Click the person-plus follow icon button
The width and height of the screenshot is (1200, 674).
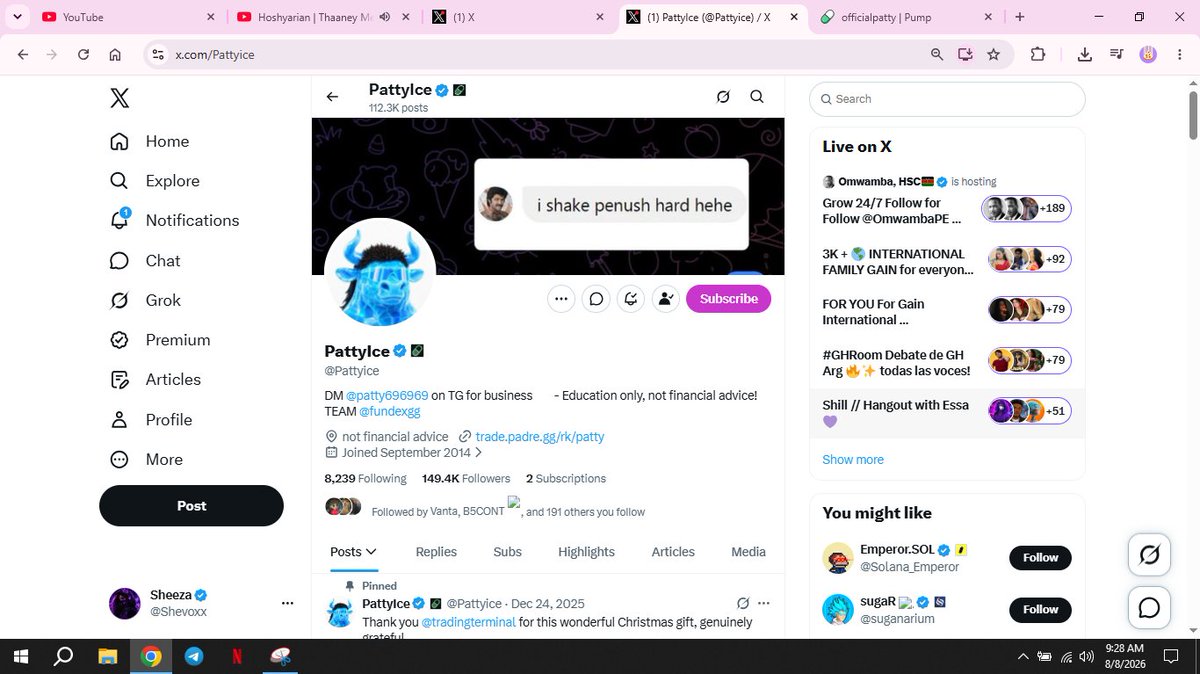coord(665,298)
